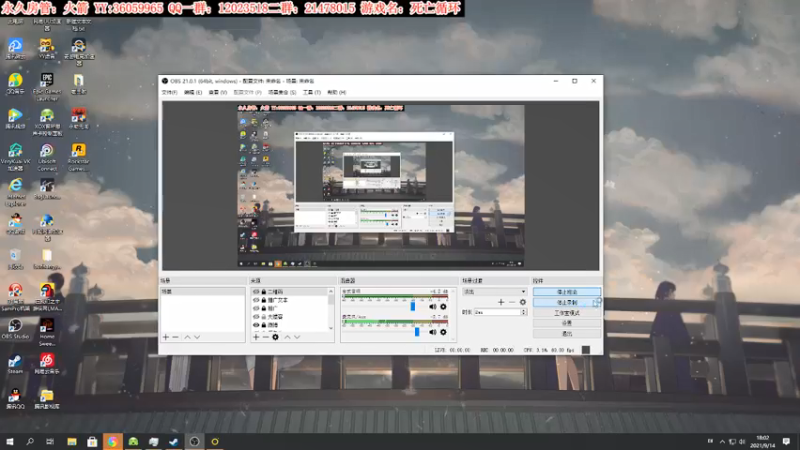The image size is (800, 450).
Task: Move the selected source up
Action: coord(287,337)
